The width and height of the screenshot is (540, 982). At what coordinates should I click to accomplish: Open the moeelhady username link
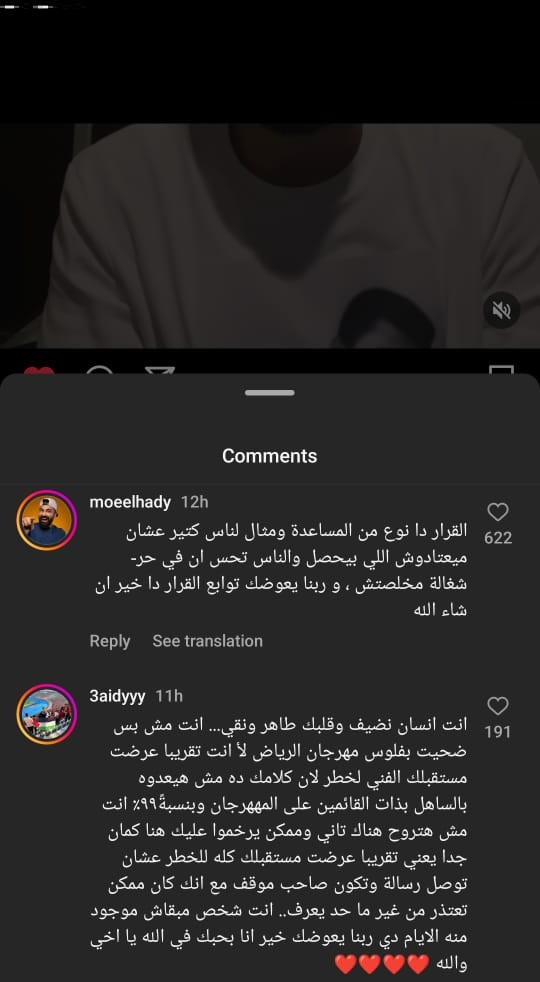click(x=130, y=502)
